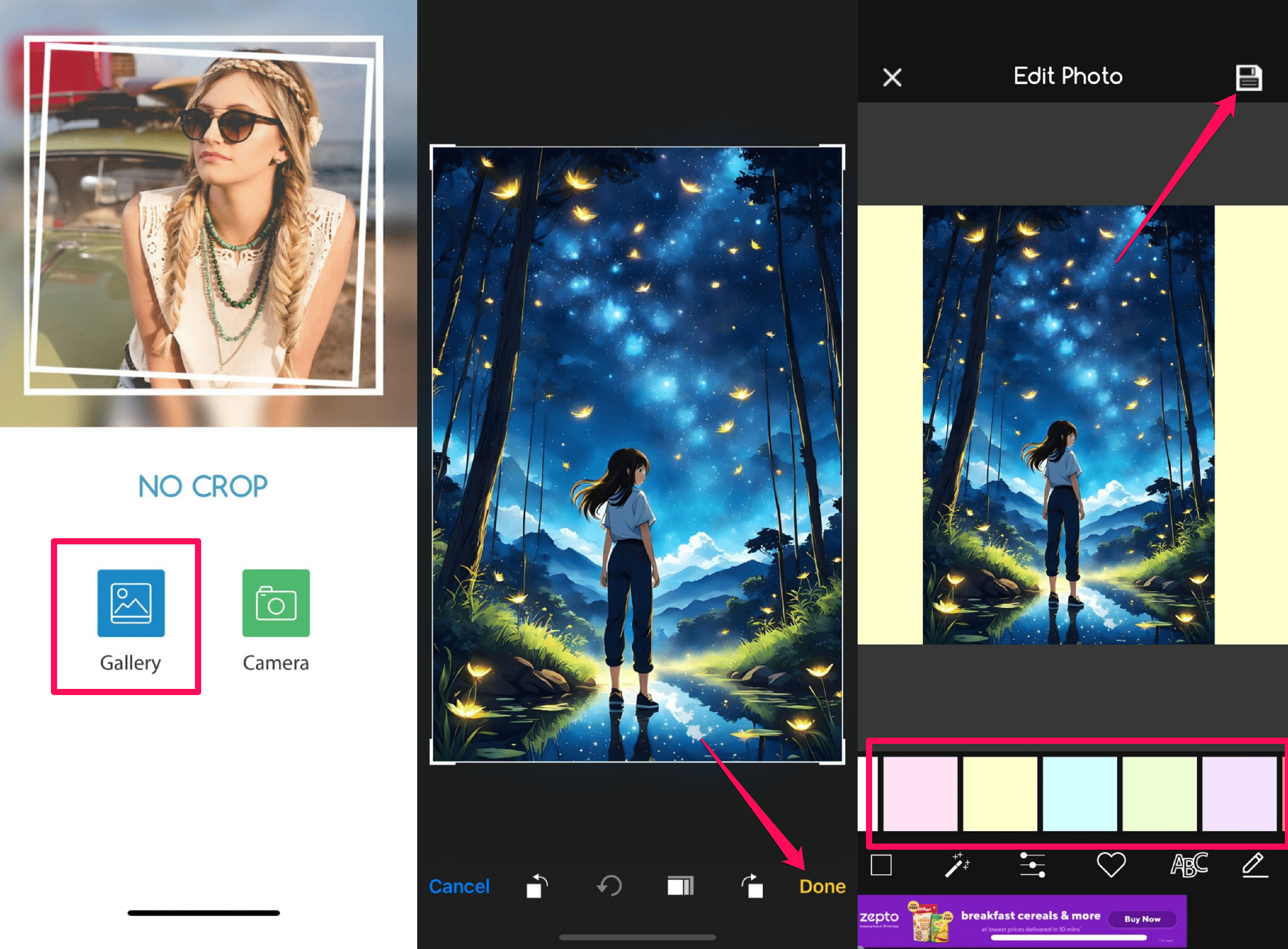Cancel the crop editing
This screenshot has width=1288, height=949.
point(459,886)
